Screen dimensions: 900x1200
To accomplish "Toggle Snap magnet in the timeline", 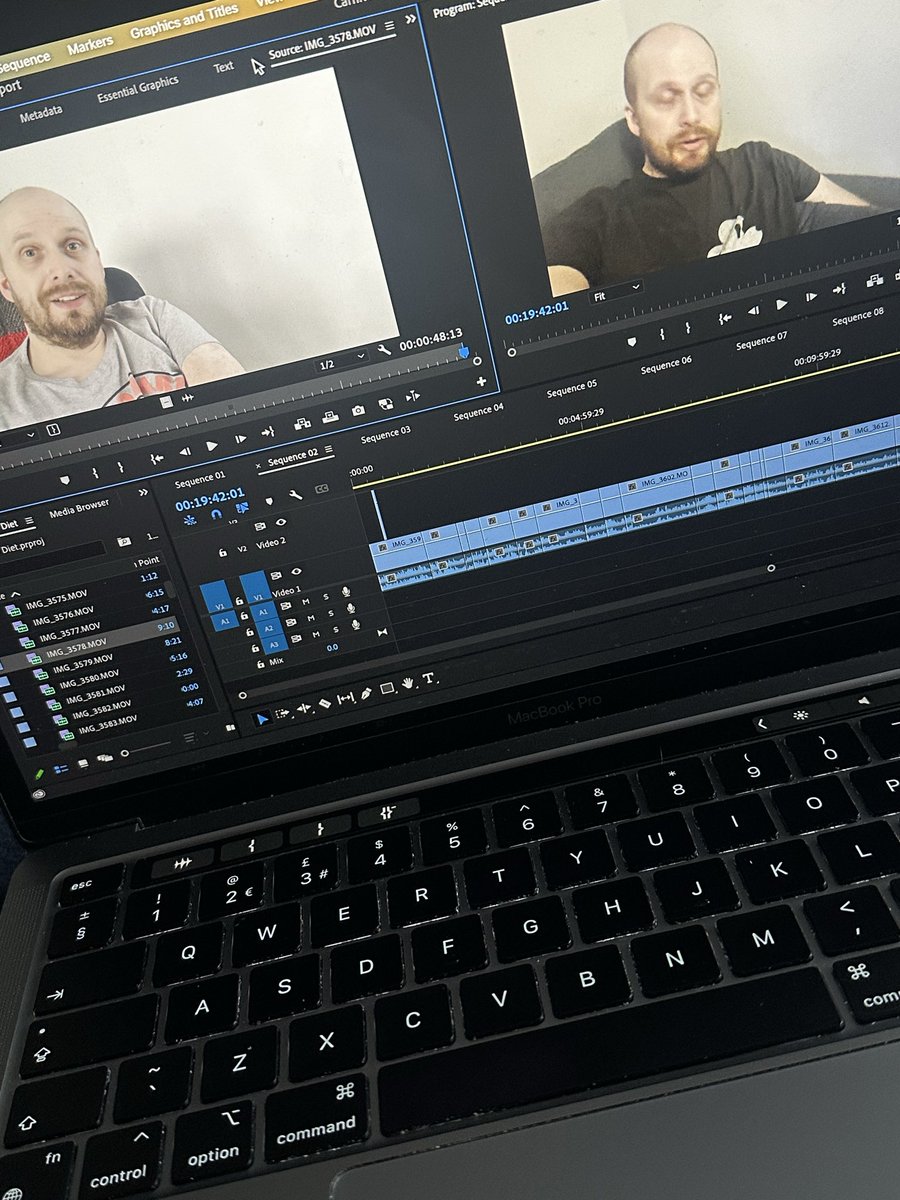I will pos(216,514).
